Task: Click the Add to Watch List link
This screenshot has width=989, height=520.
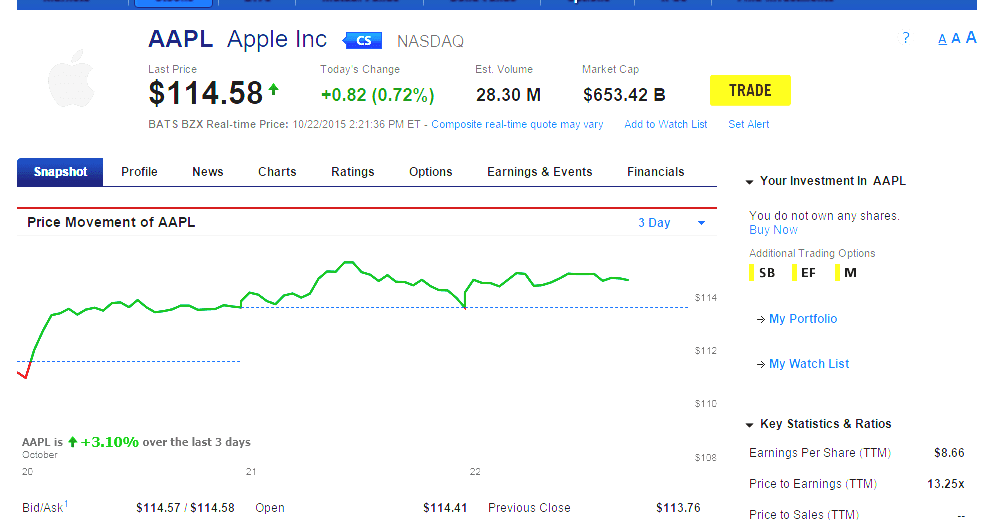Action: tap(665, 125)
